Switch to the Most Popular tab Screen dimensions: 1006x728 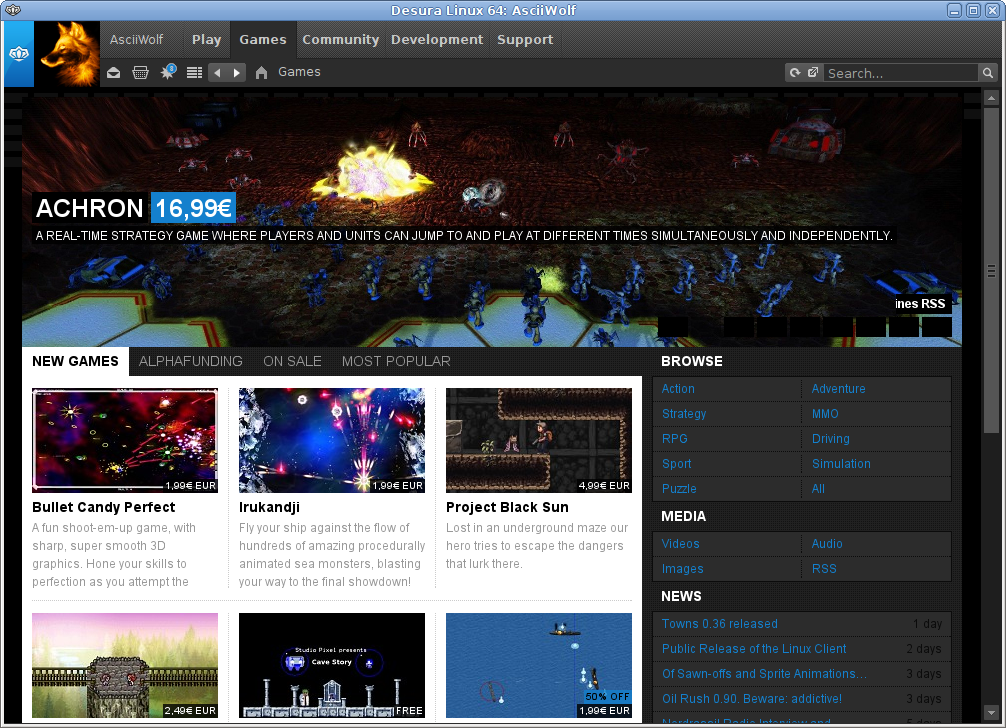396,361
